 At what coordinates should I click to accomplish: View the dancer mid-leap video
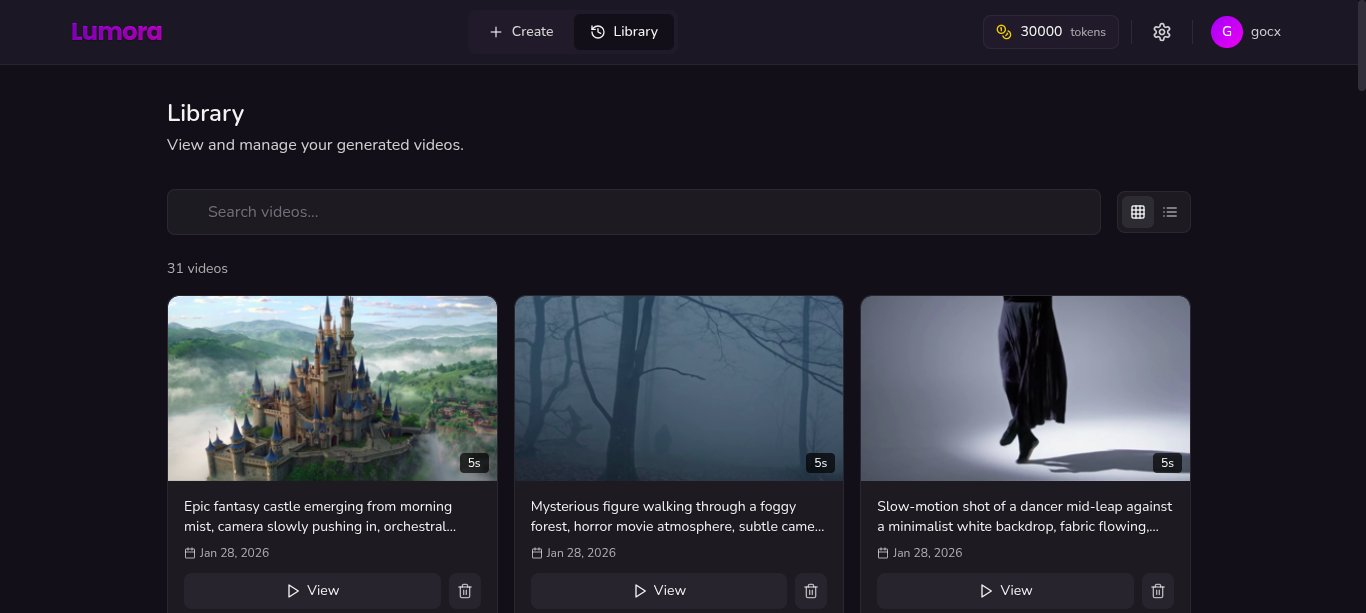[x=1005, y=591]
